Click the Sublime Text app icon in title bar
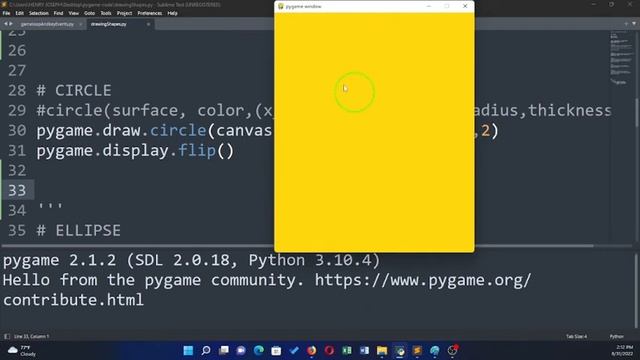Viewport: 640px width, 360px height. [4, 4]
